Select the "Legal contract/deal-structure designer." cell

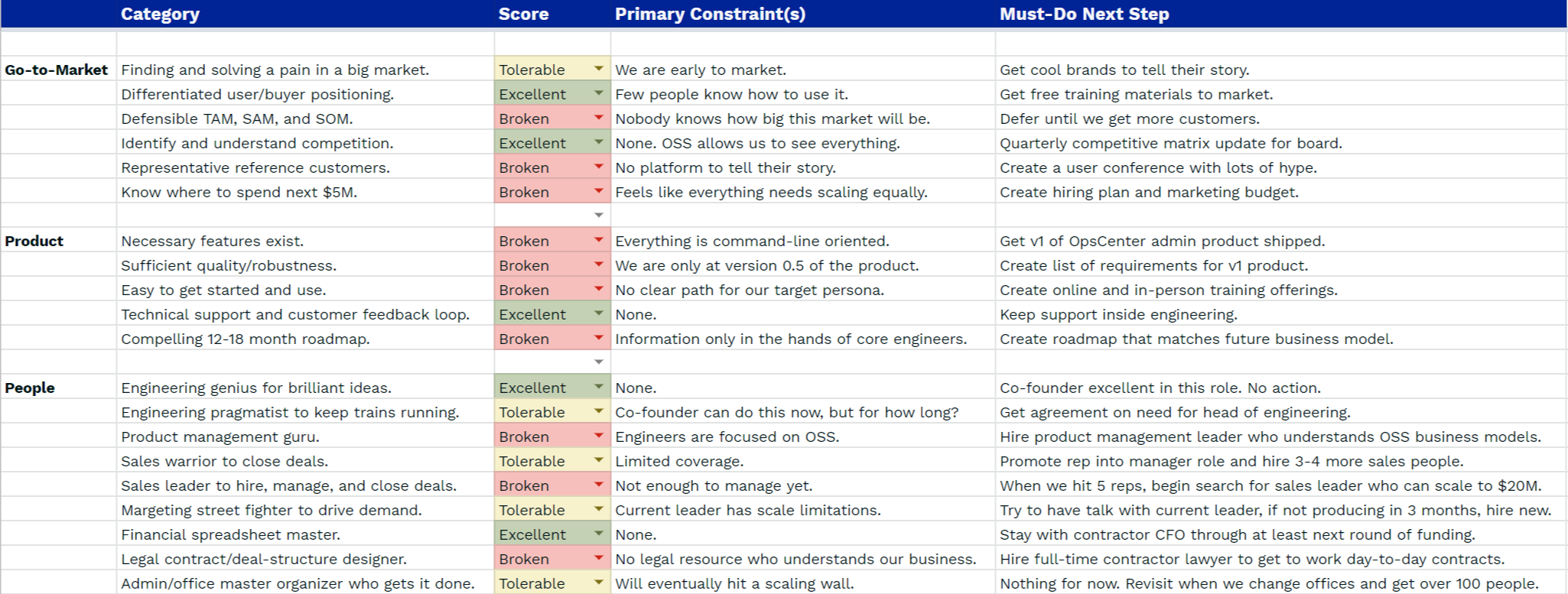(x=264, y=559)
